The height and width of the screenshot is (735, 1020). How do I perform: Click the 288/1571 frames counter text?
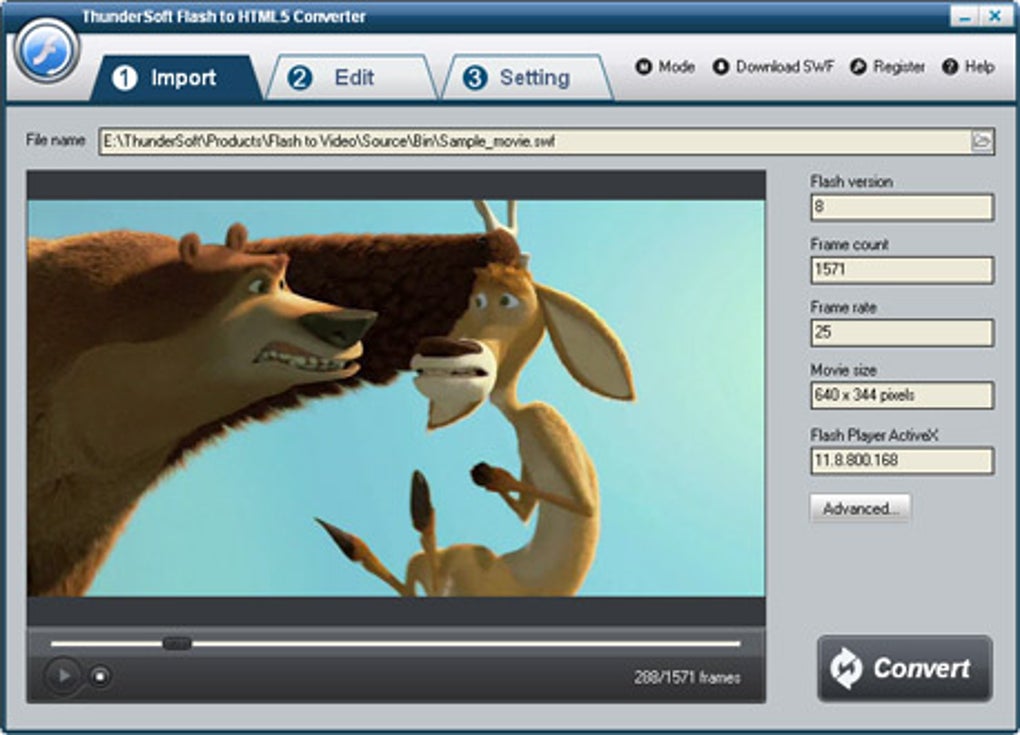(687, 678)
